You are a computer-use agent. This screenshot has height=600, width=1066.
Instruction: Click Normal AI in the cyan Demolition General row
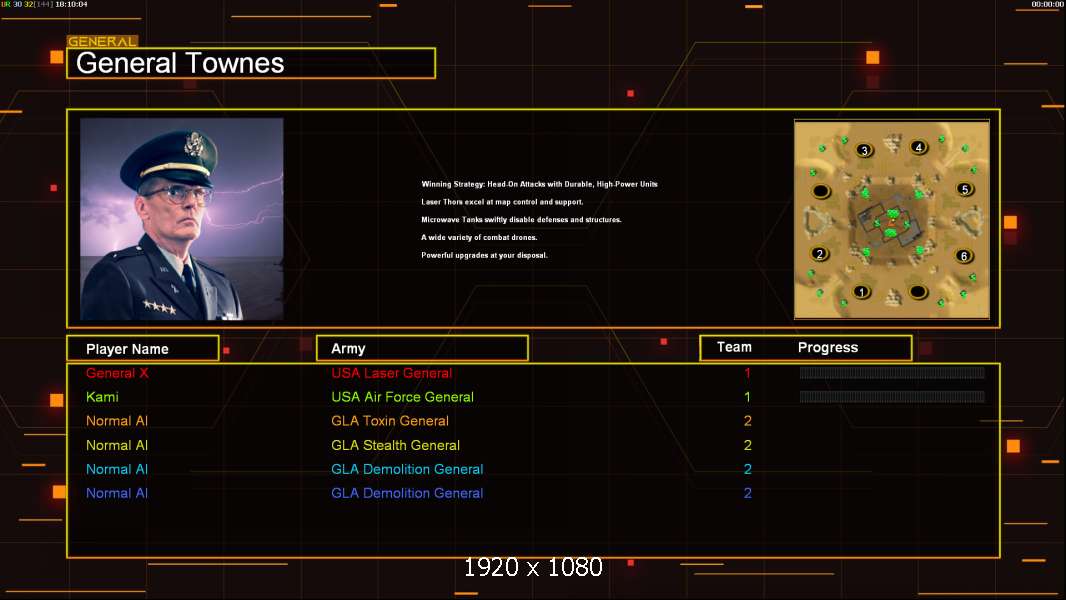click(x=117, y=469)
